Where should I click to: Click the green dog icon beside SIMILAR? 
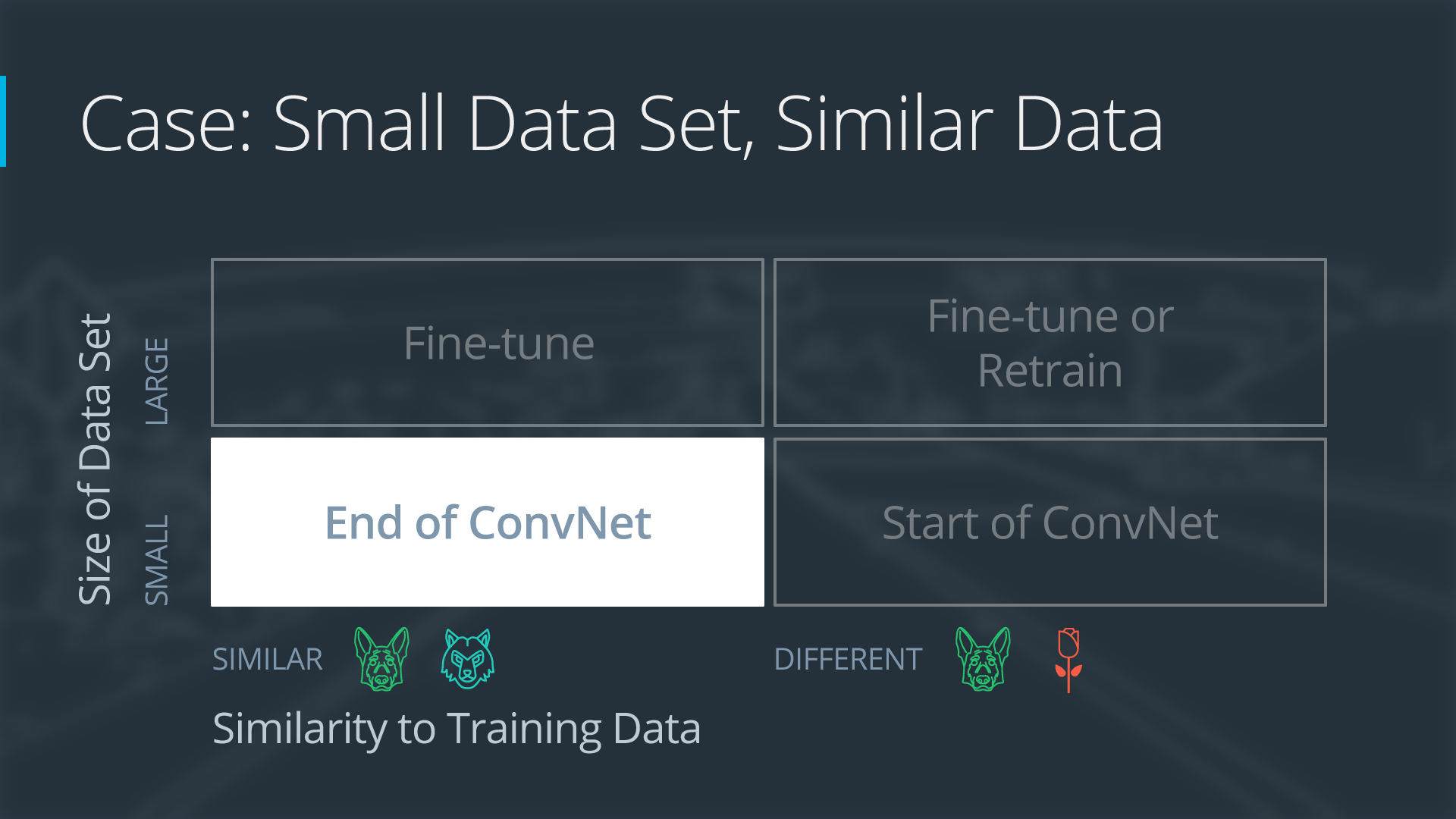tap(381, 658)
